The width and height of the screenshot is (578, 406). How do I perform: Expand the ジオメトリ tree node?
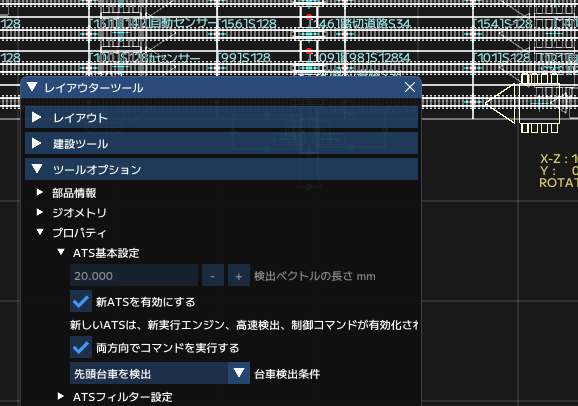pyautogui.click(x=39, y=212)
